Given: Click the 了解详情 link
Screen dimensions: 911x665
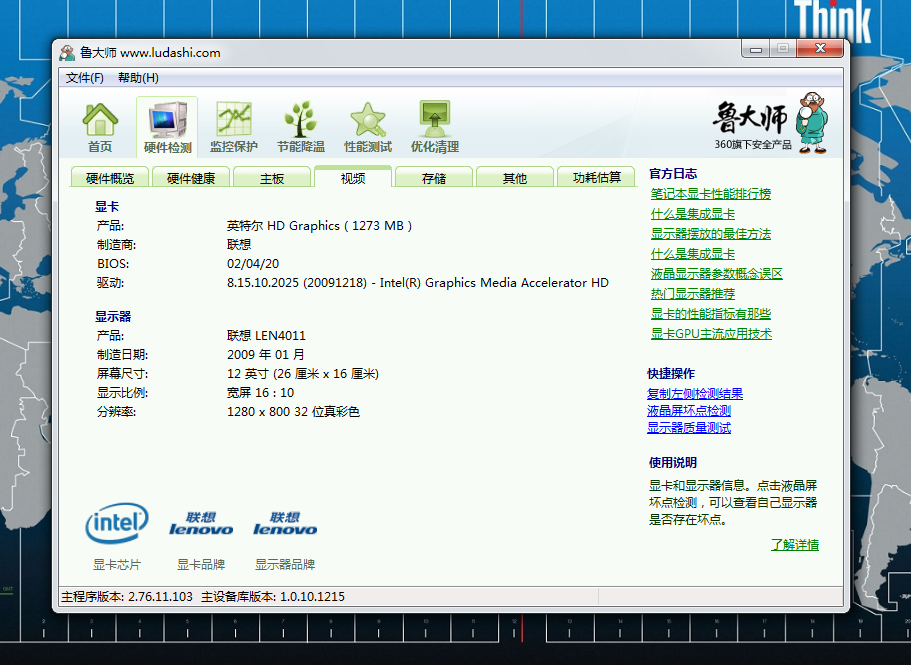Looking at the screenshot, I should tap(795, 545).
